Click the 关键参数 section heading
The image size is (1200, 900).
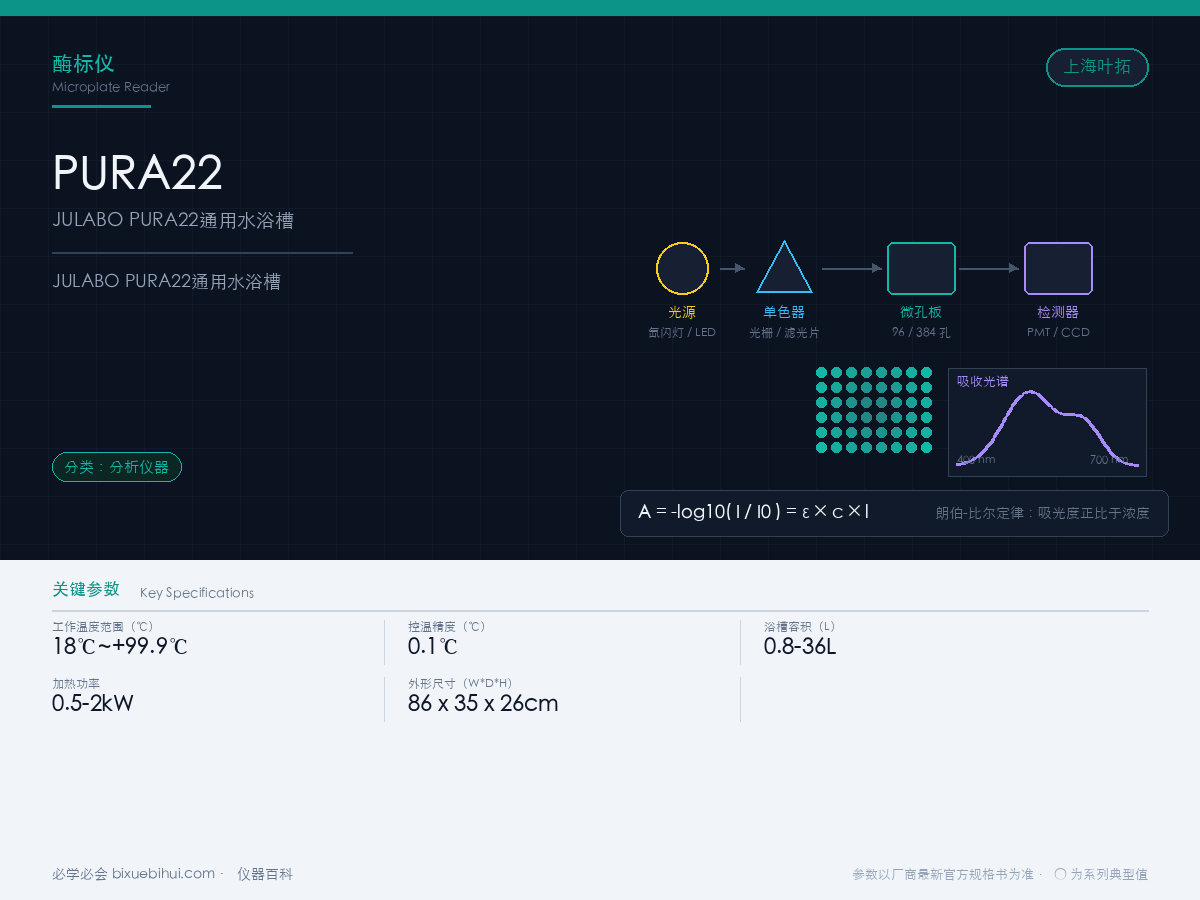[86, 589]
